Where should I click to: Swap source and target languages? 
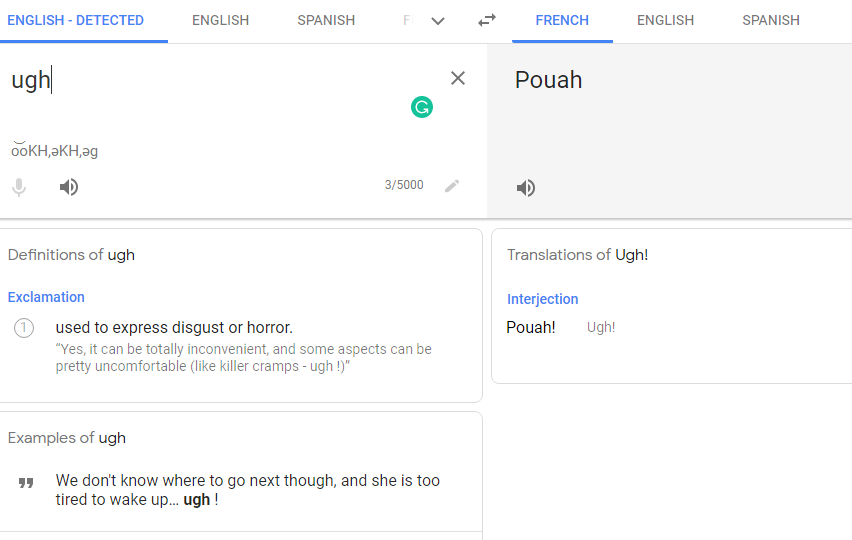click(487, 20)
